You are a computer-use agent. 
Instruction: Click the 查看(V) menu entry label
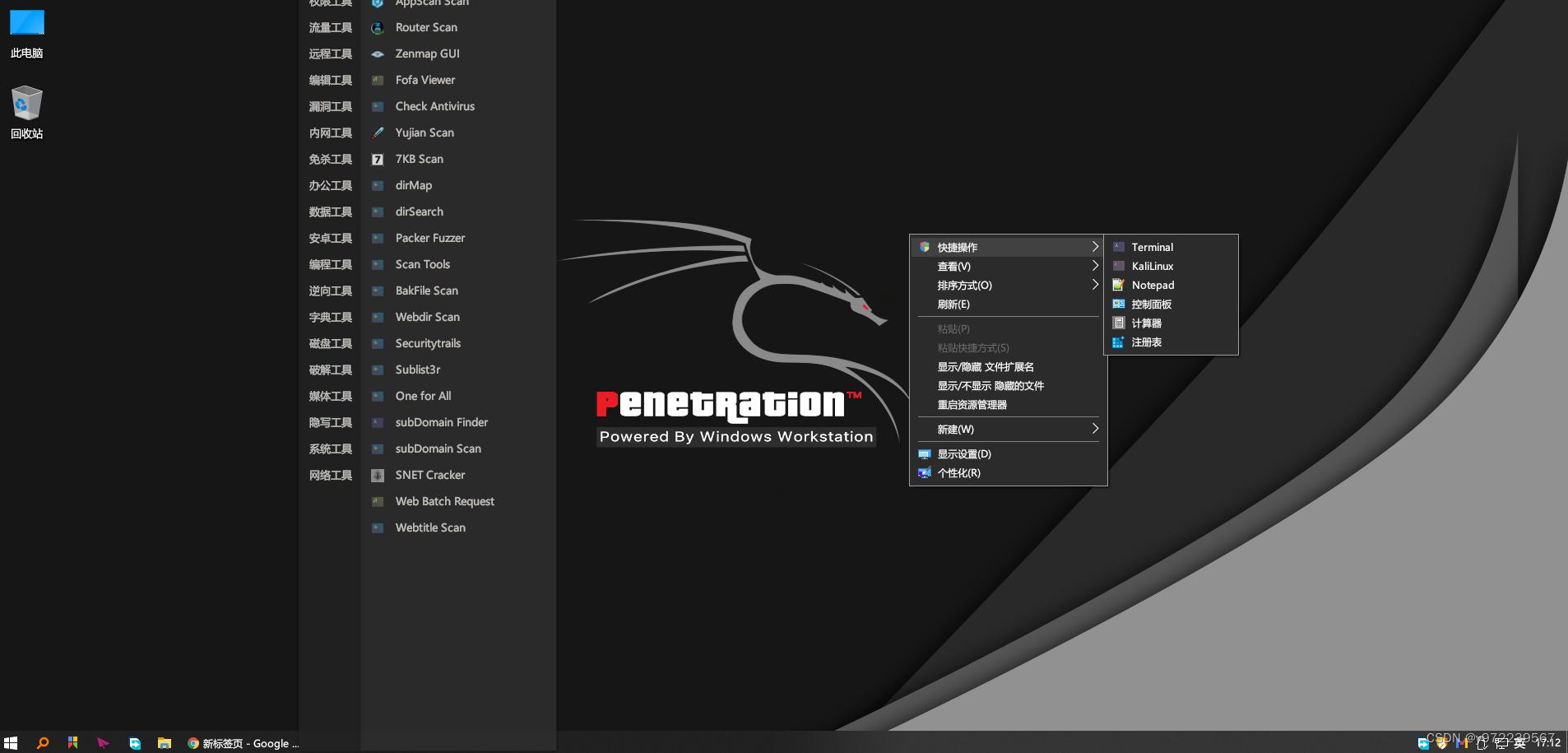pos(954,267)
